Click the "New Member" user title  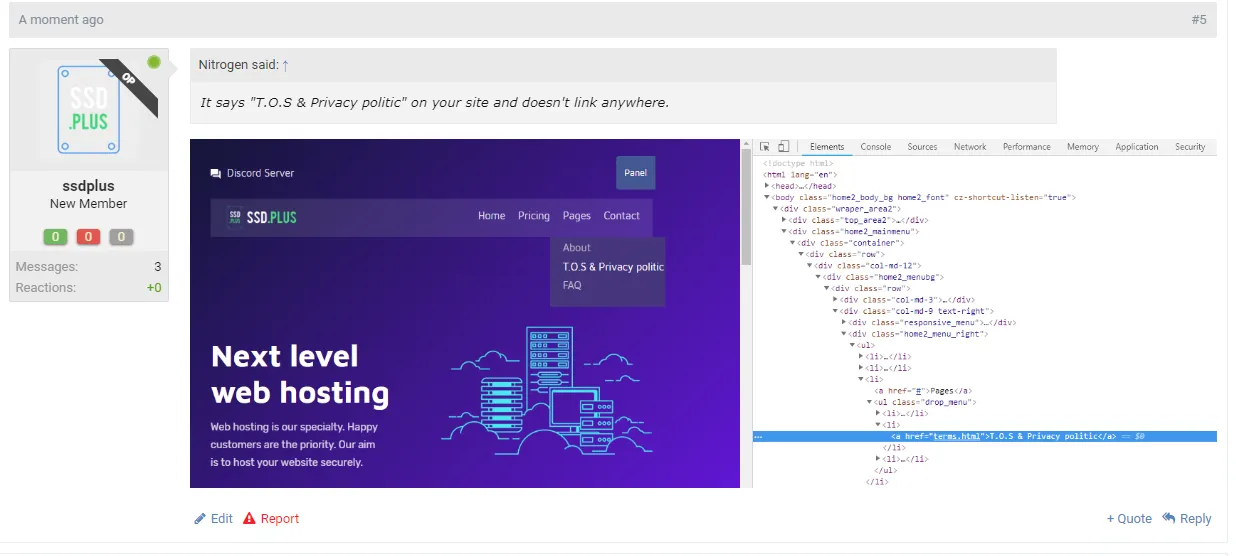click(x=89, y=203)
